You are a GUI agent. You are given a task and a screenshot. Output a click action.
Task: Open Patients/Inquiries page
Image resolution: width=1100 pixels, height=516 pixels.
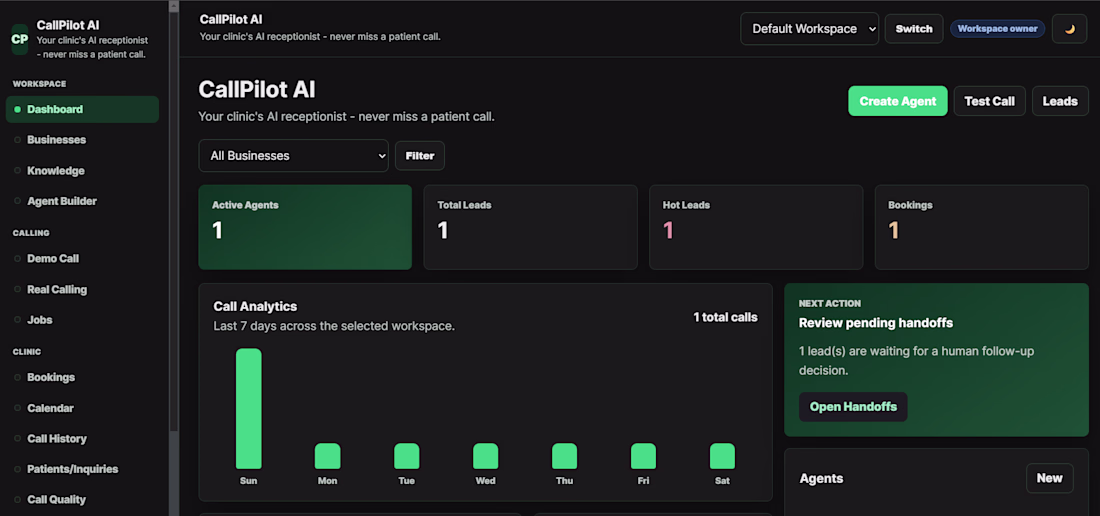pos(82,469)
